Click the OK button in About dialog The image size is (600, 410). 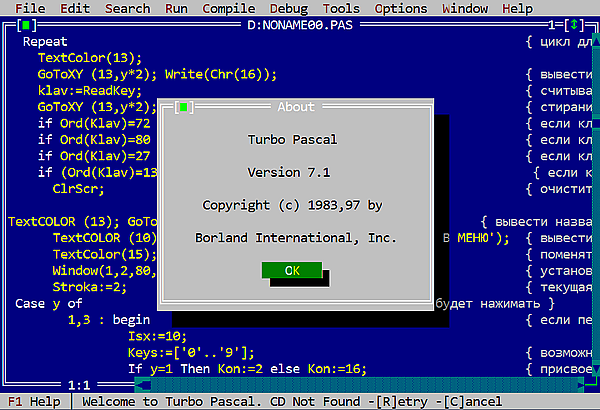pos(292,270)
